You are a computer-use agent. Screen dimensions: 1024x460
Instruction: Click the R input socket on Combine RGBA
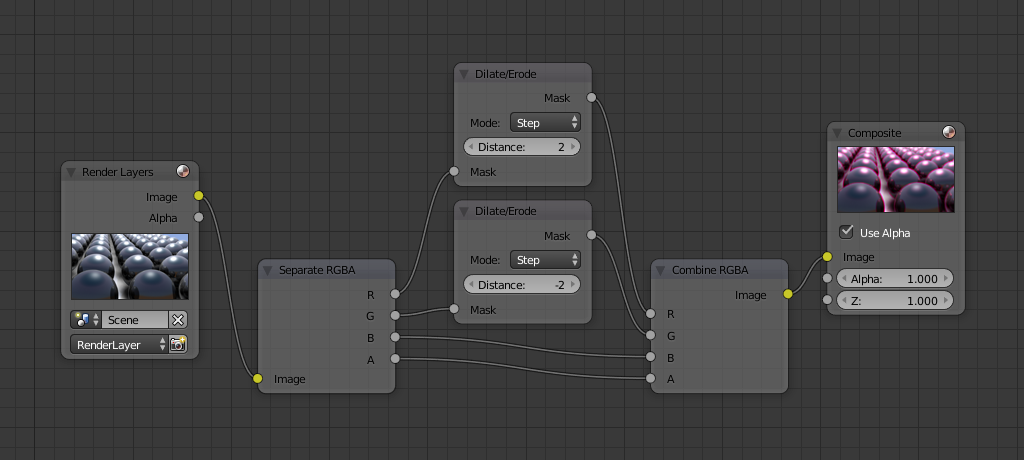tap(650, 314)
